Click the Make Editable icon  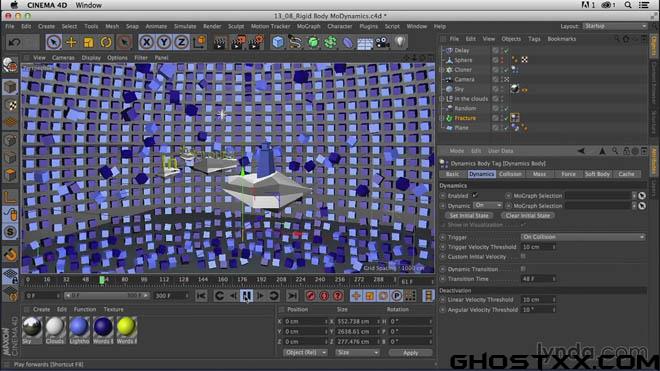point(10,64)
